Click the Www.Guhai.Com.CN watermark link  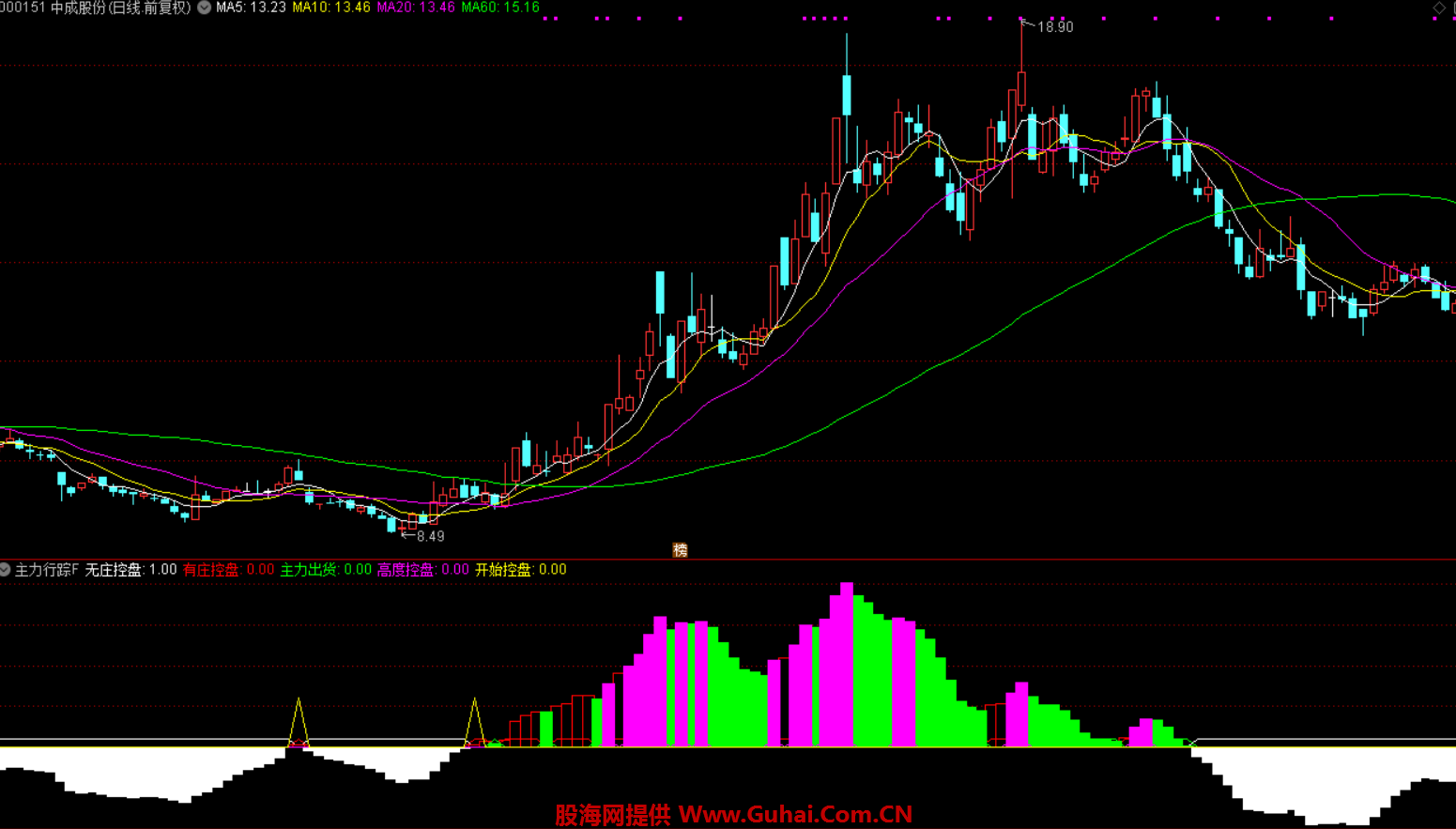pyautogui.click(x=795, y=814)
